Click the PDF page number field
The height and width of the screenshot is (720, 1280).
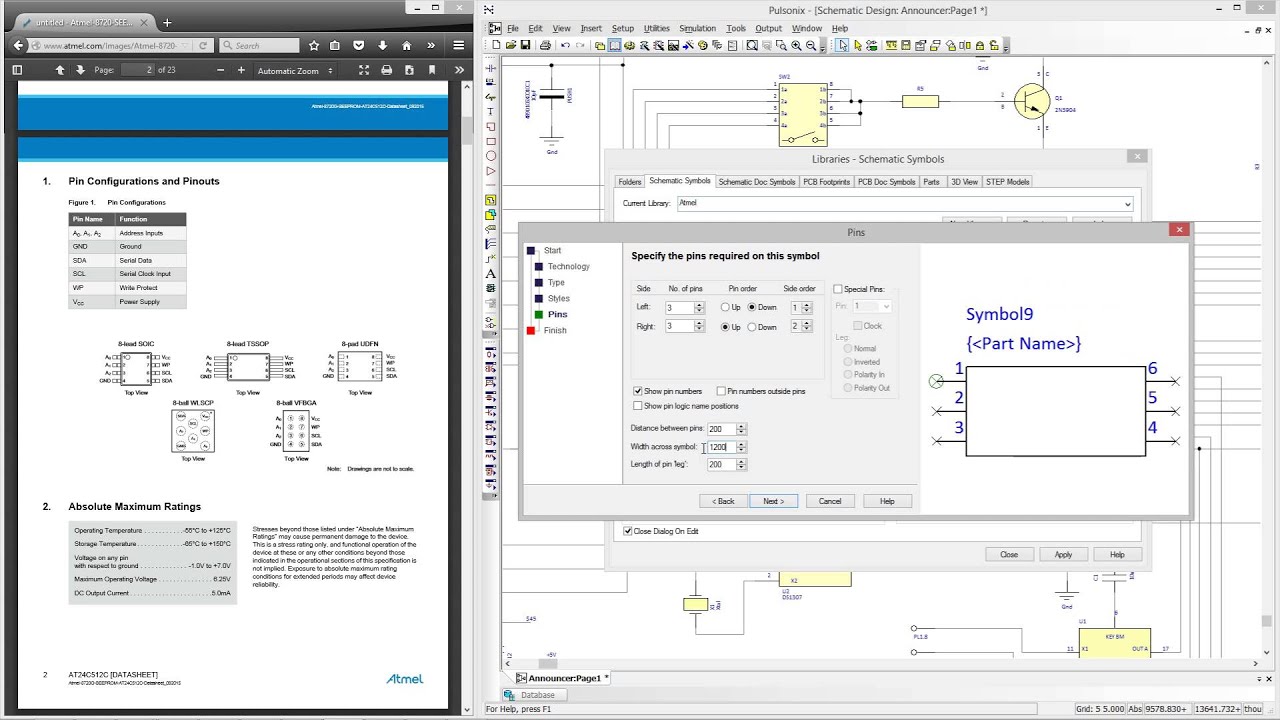(x=138, y=70)
